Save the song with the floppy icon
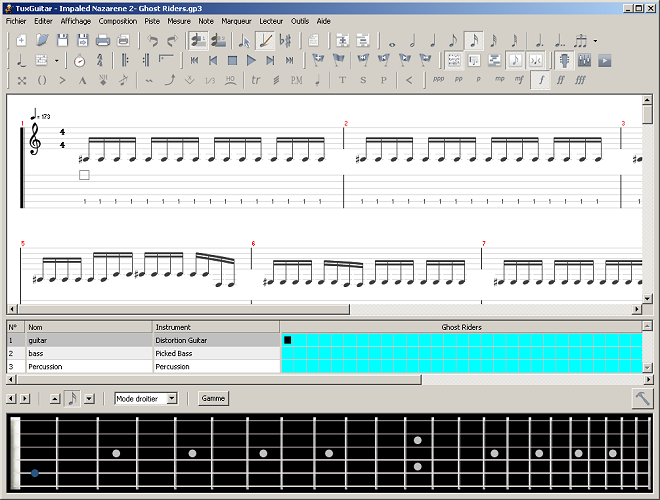The height and width of the screenshot is (500, 660). point(62,40)
